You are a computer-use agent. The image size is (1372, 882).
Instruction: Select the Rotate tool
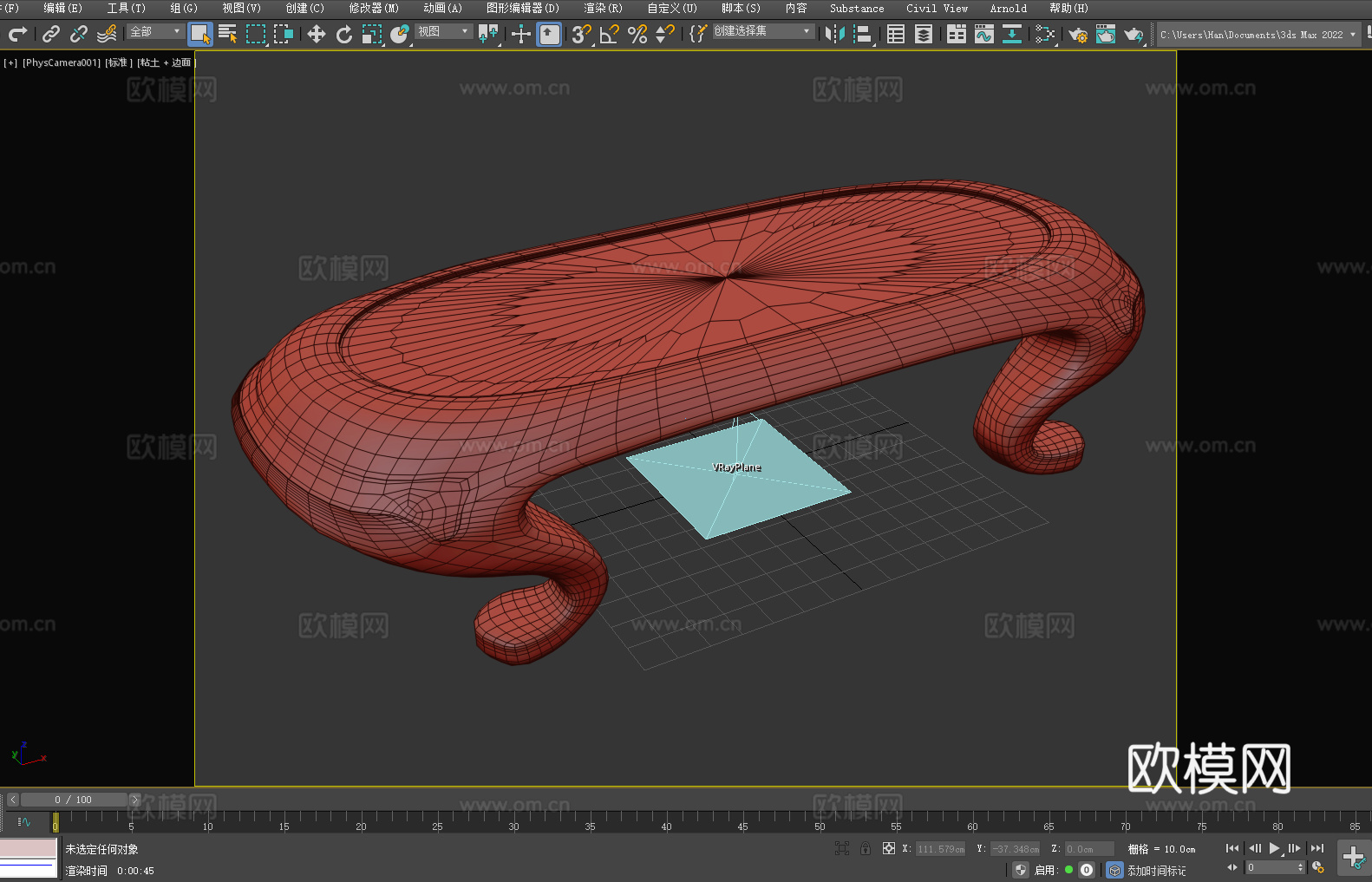(x=344, y=34)
